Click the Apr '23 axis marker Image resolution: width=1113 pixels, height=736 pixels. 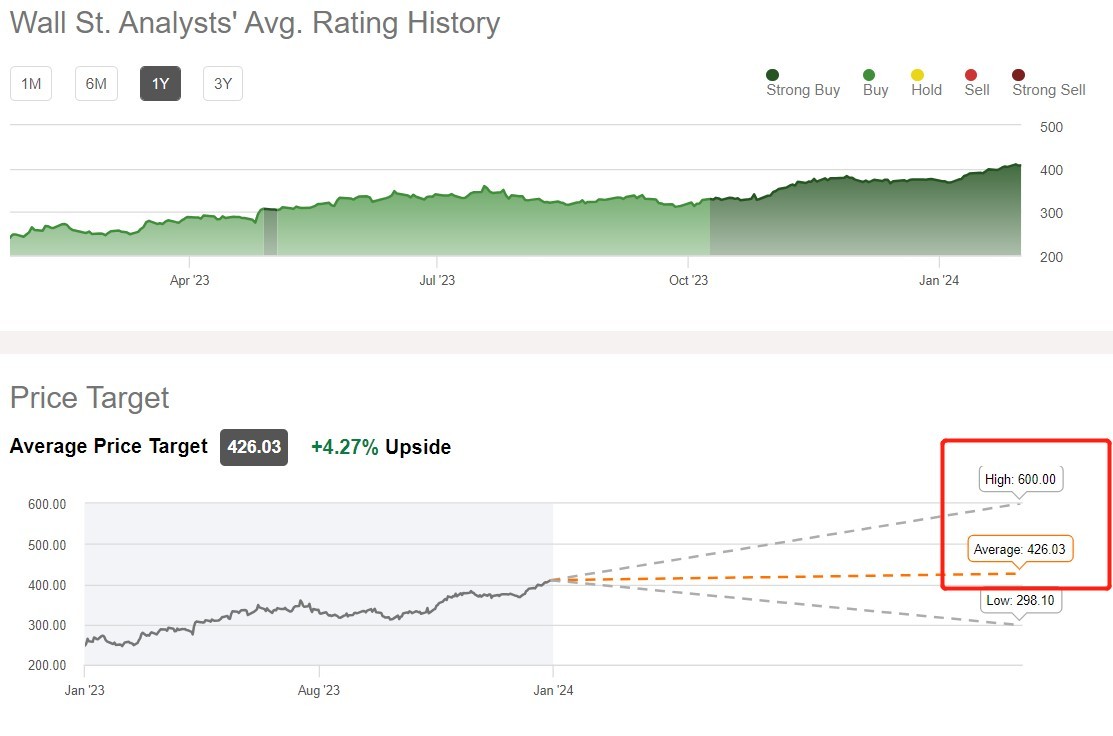(x=190, y=280)
